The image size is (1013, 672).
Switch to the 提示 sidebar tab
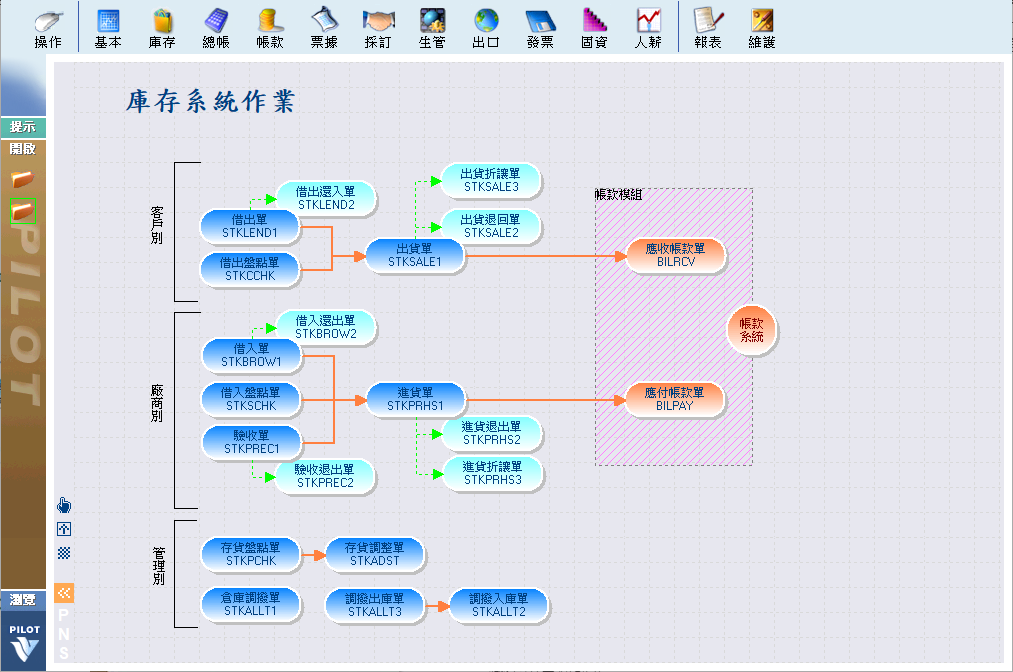pyautogui.click(x=23, y=128)
